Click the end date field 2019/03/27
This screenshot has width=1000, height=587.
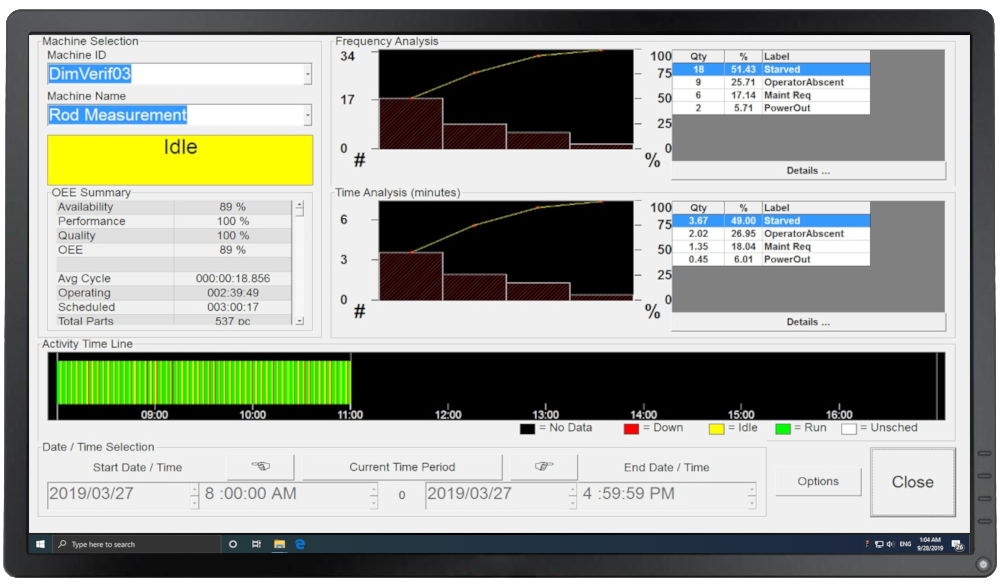pyautogui.click(x=497, y=496)
